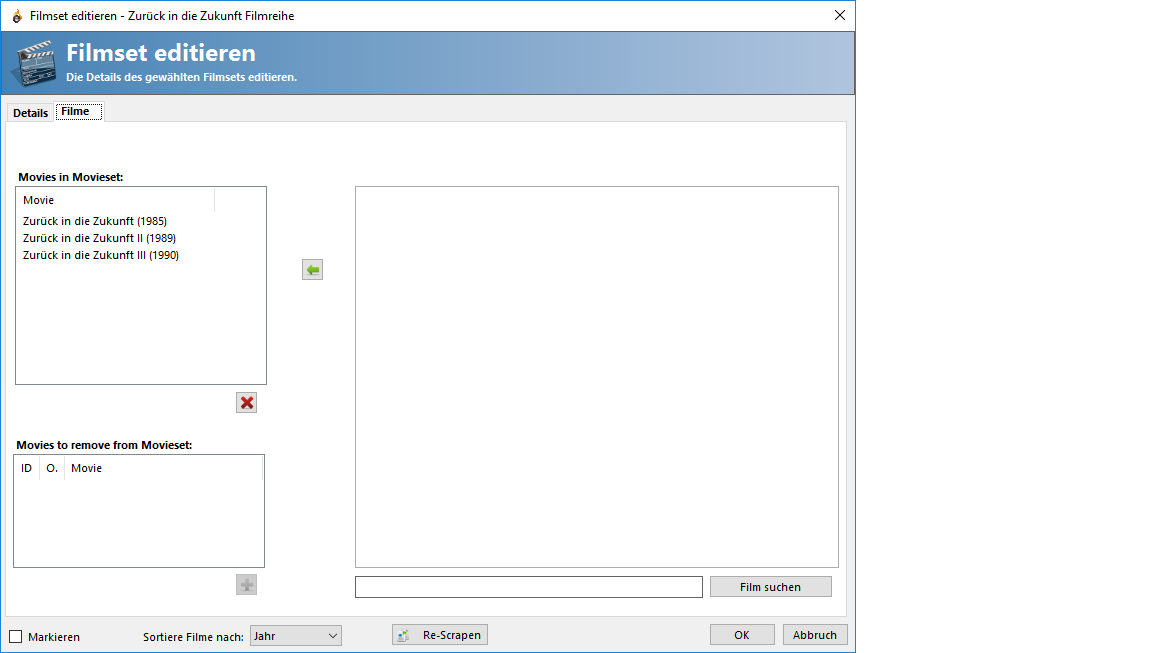
Task: Cancel with the Abbruch button
Action: point(815,635)
